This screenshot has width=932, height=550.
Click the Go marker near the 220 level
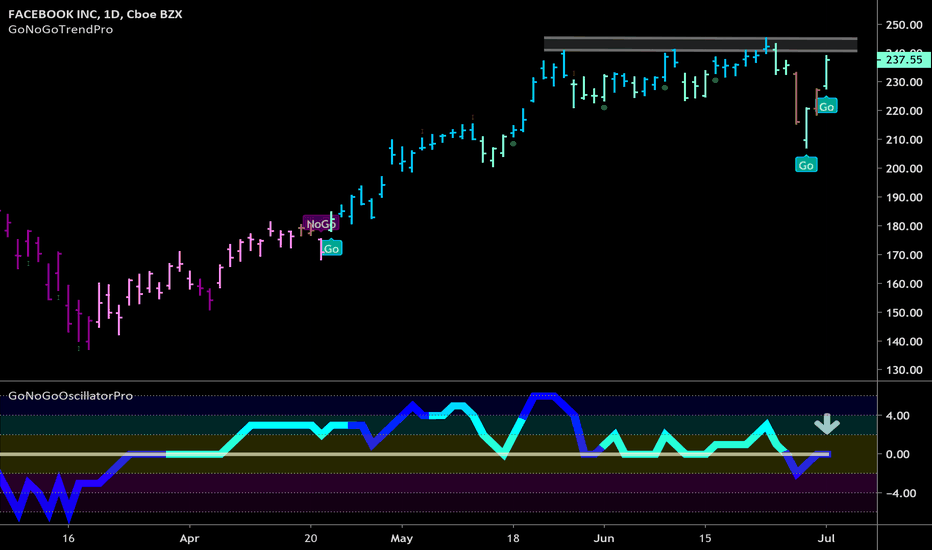coord(826,106)
